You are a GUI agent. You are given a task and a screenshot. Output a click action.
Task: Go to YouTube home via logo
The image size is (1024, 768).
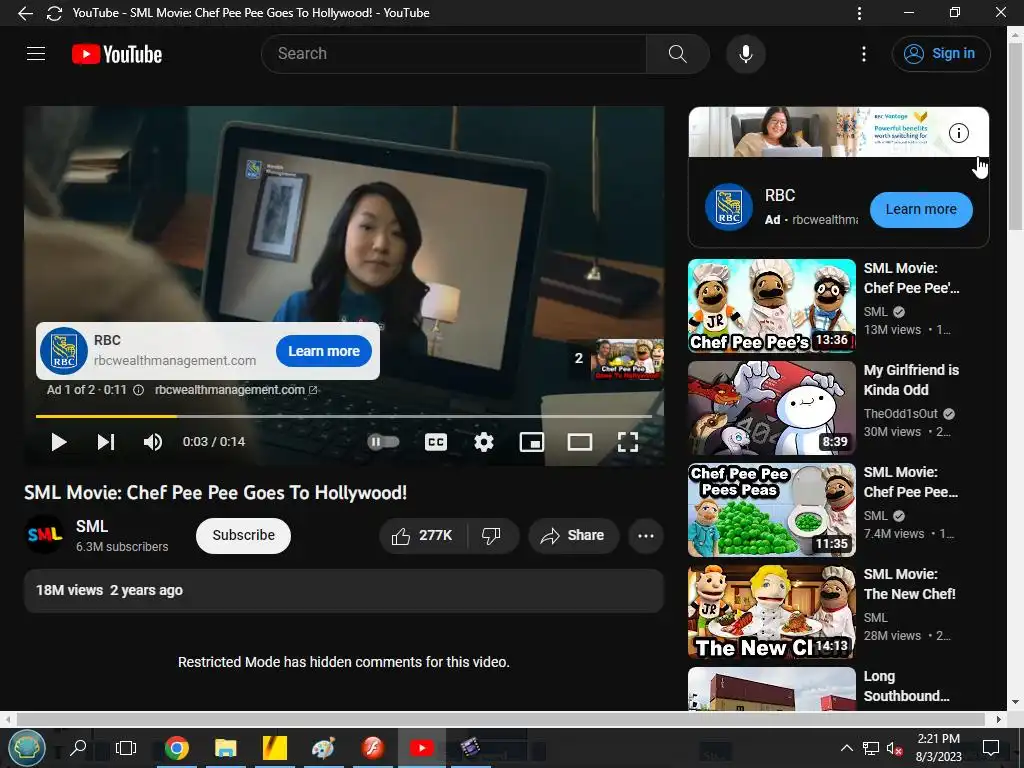[x=117, y=54]
